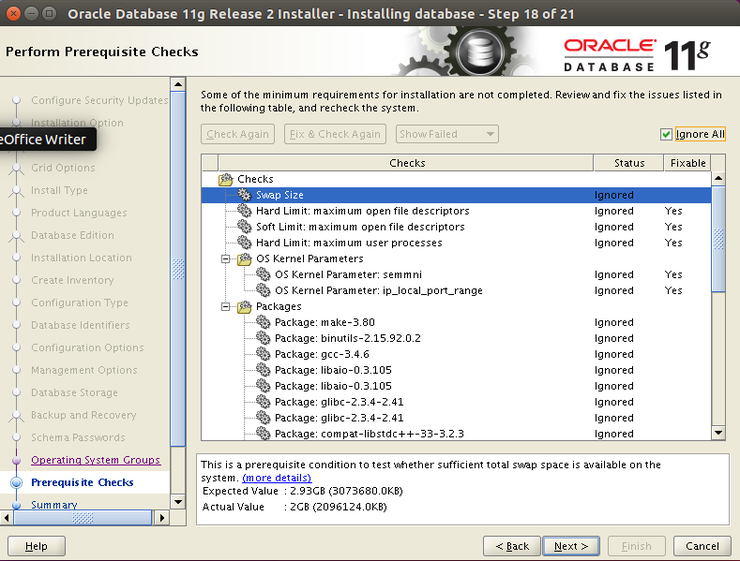Click the Packages folder icon
The width and height of the screenshot is (740, 561).
(x=244, y=307)
